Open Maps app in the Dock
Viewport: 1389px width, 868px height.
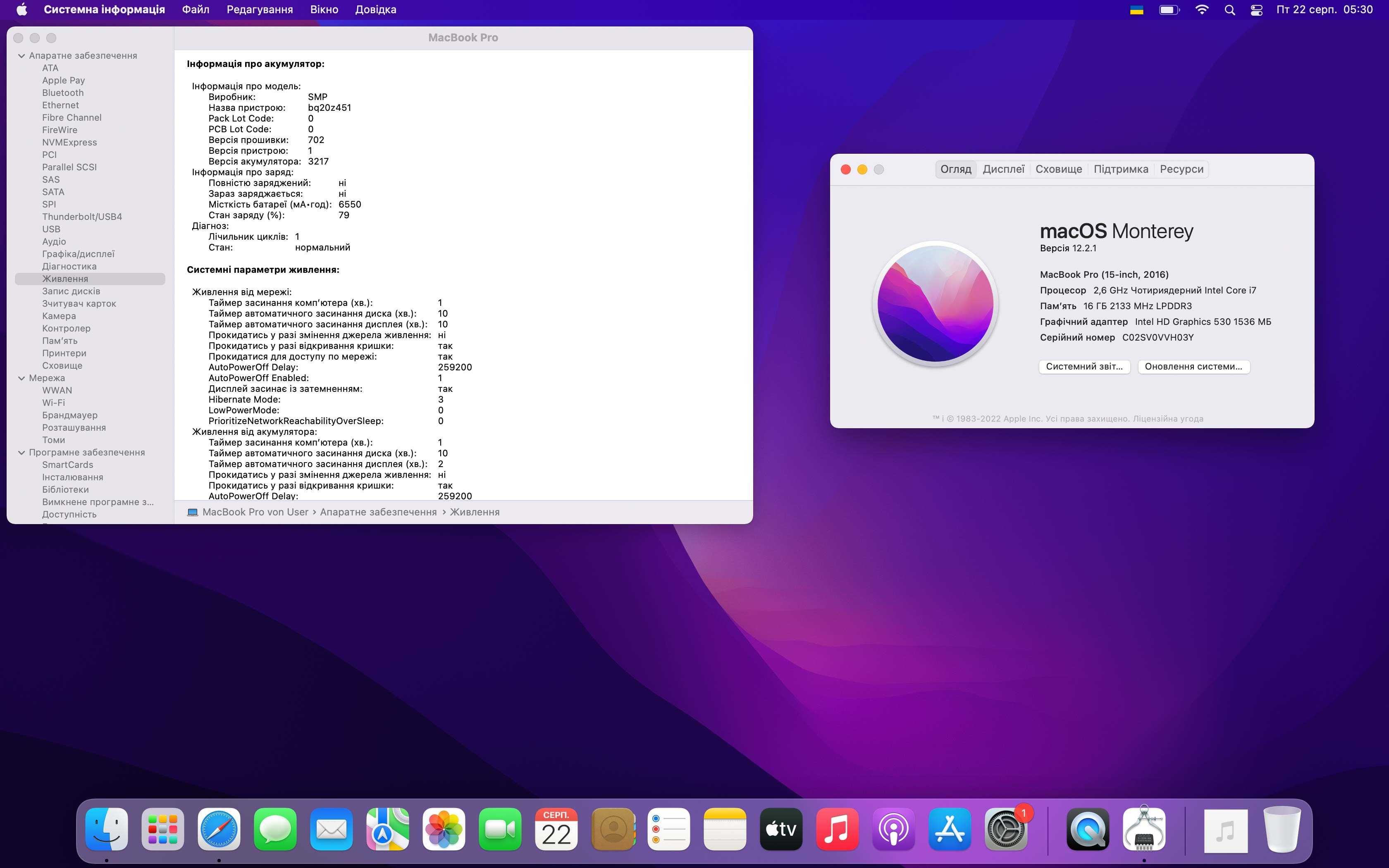(388, 829)
